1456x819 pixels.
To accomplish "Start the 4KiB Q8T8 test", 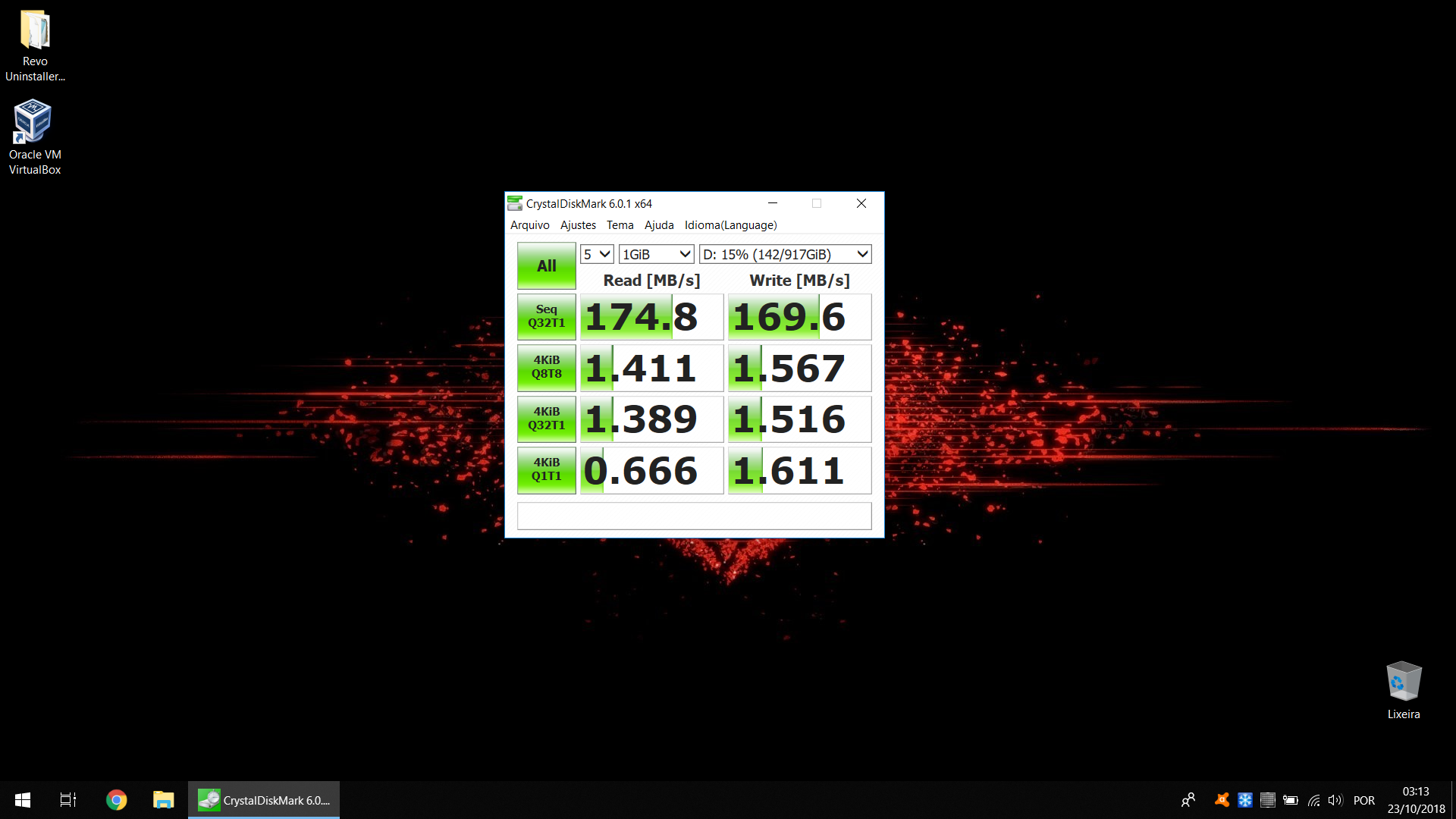I will pos(546,367).
